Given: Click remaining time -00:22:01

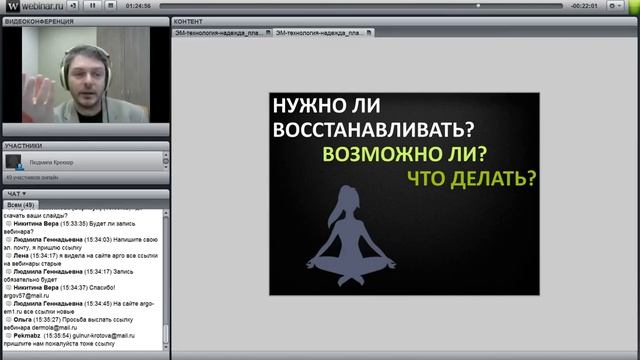Looking at the screenshot, I should [584, 6].
